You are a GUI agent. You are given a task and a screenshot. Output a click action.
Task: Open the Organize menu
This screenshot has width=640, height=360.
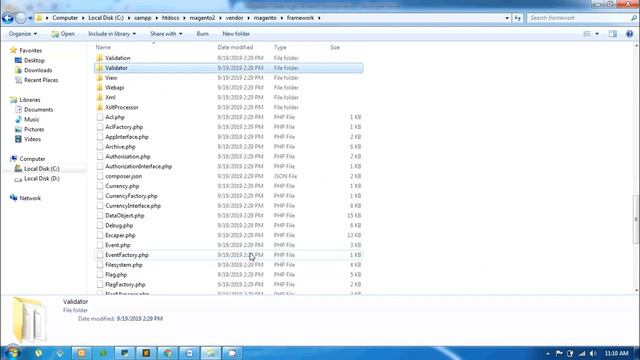[23, 34]
